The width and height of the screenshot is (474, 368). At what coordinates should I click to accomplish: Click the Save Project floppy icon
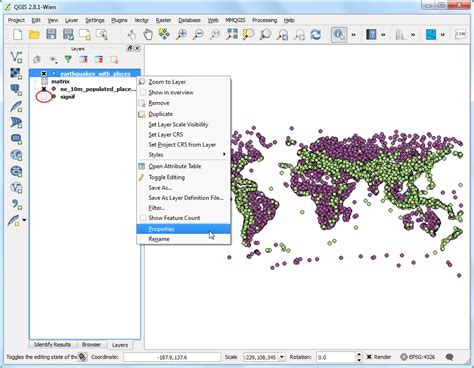pos(51,34)
